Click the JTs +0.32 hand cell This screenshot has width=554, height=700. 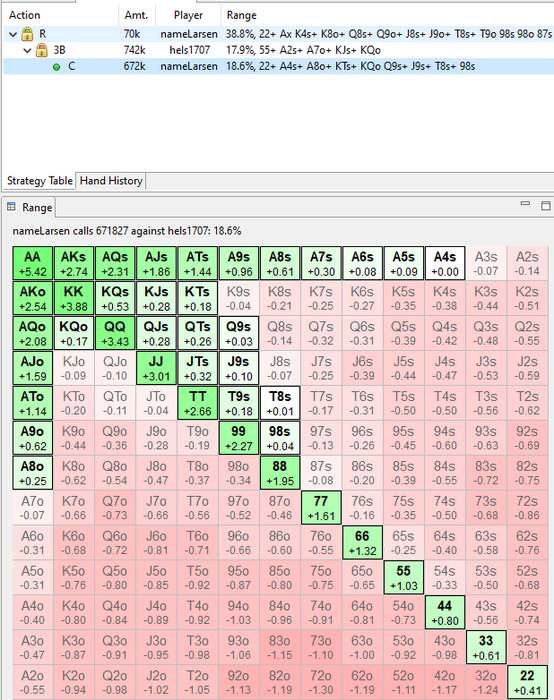[x=197, y=368]
